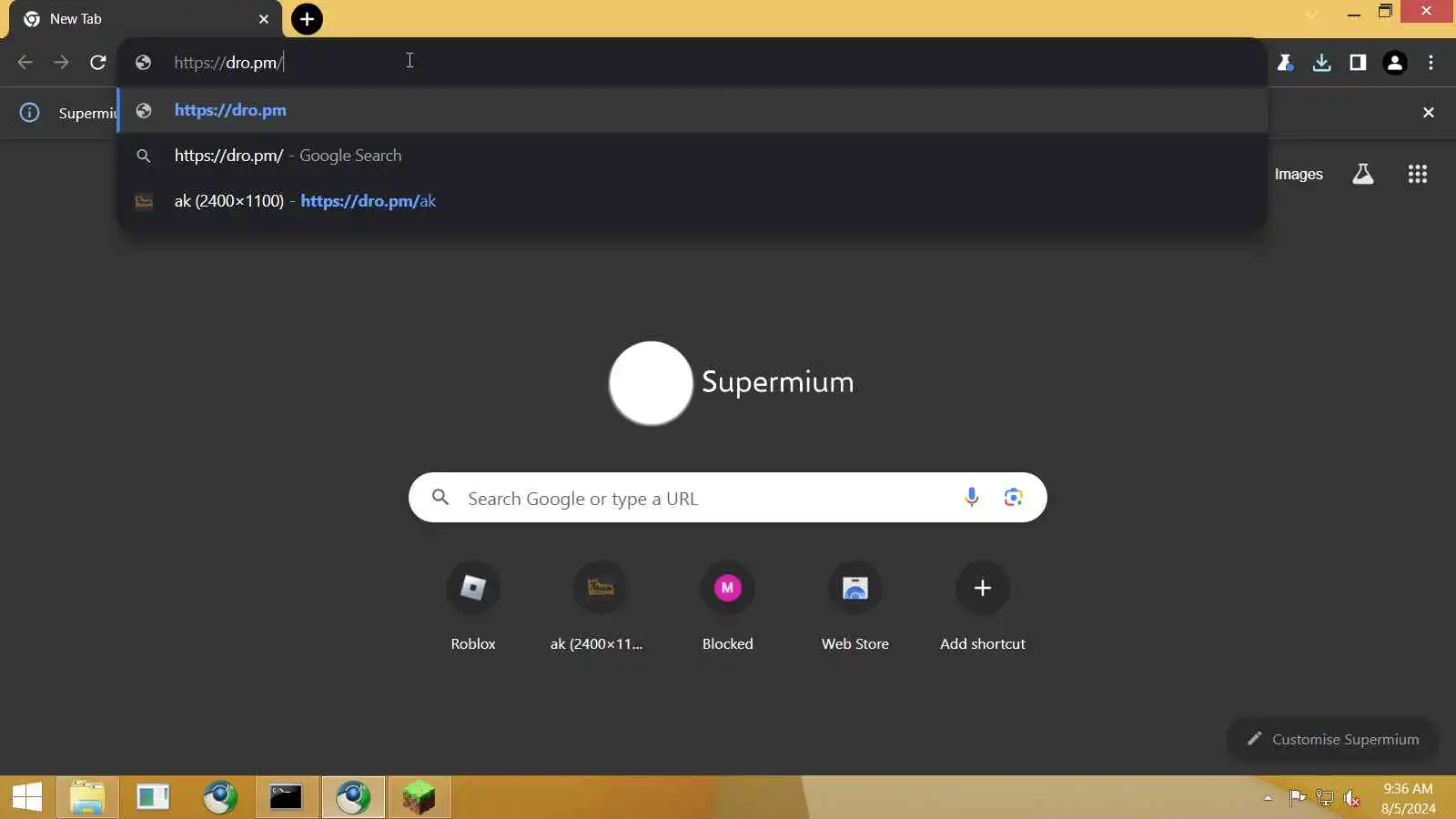1456x819 pixels.
Task: Open the three-dot browser menu
Action: coord(1431,63)
